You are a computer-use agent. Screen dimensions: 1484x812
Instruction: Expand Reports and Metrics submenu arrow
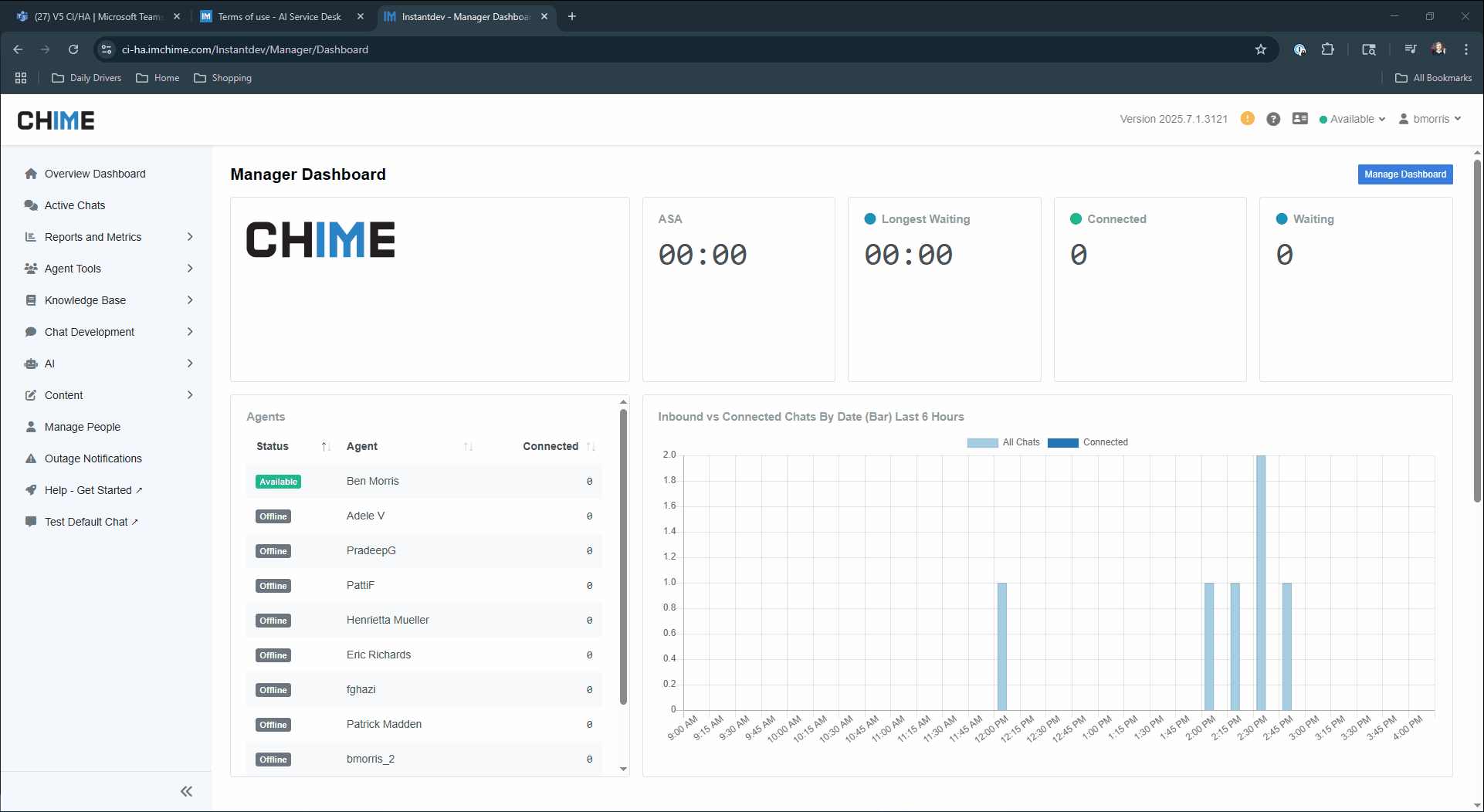click(x=190, y=237)
